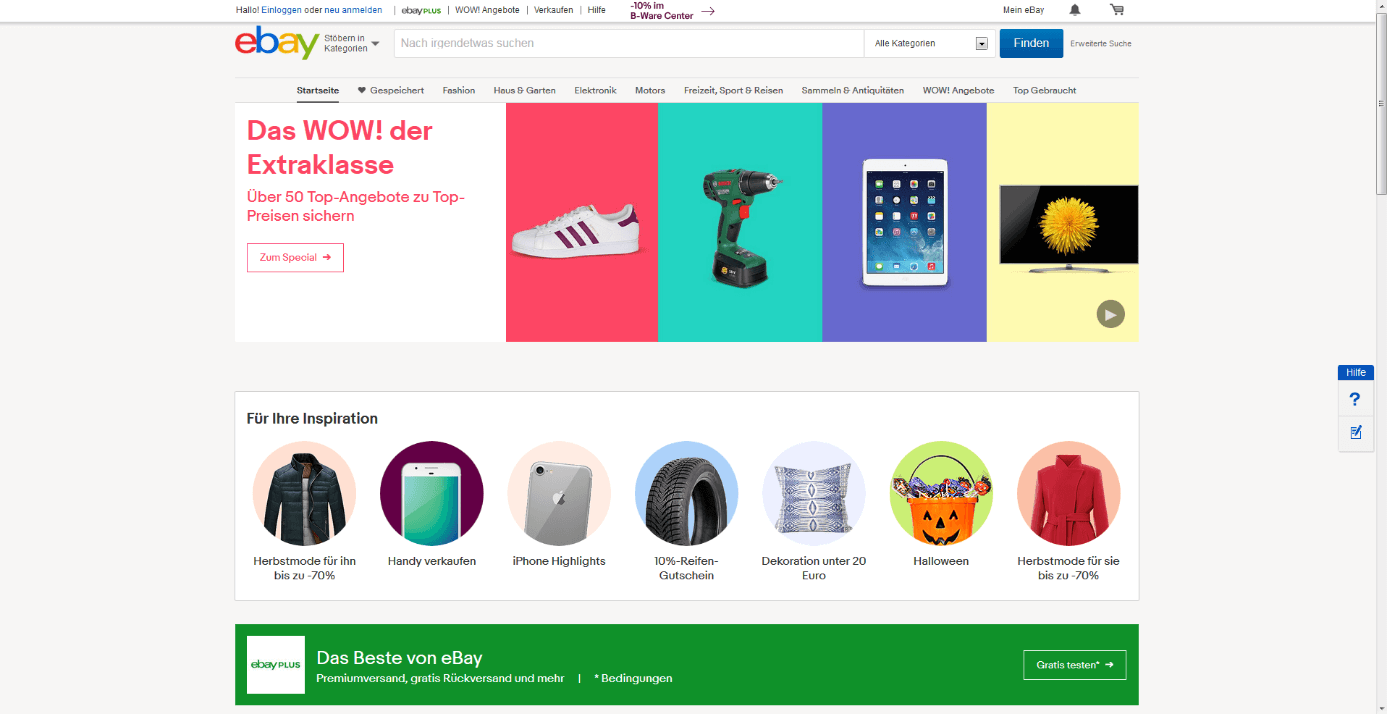Click the Das WOW! der Extraklasse headline

(x=340, y=148)
